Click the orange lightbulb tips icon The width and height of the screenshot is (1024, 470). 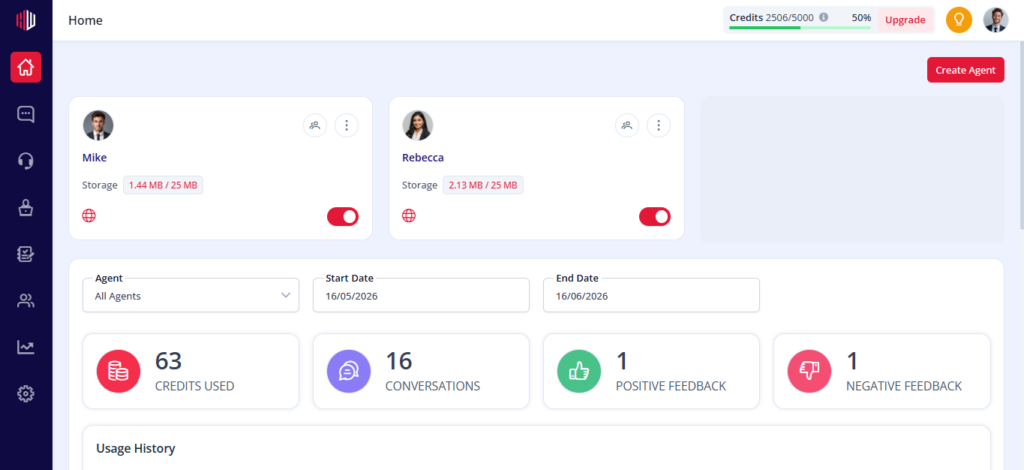[x=959, y=20]
